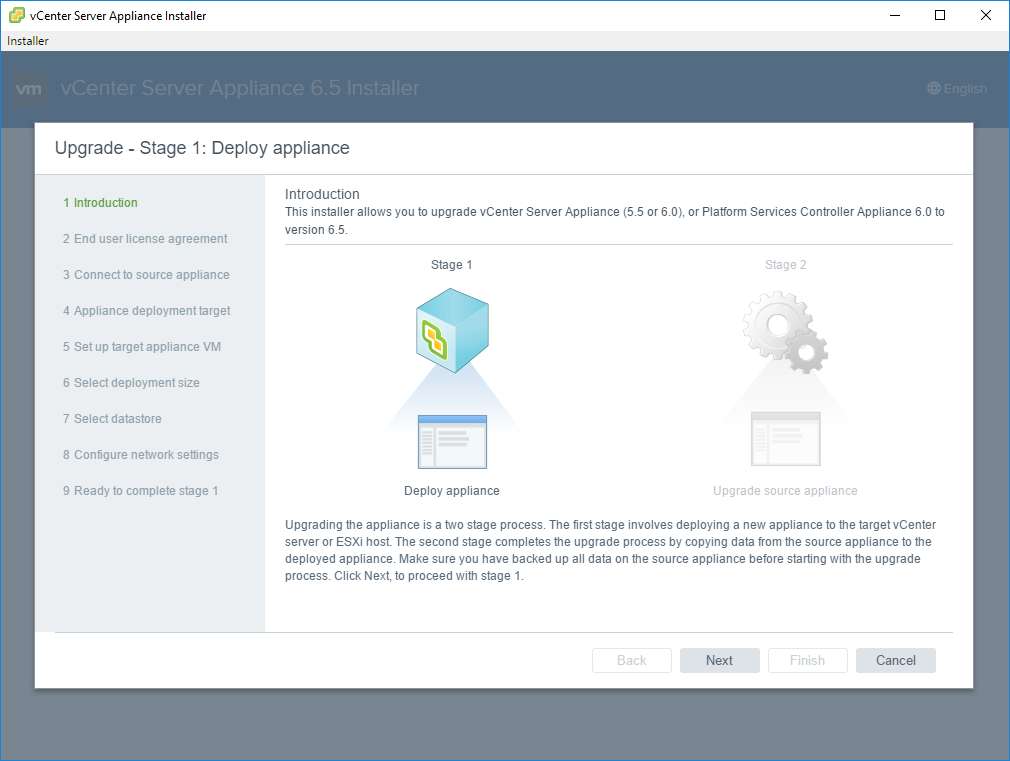Image resolution: width=1010 pixels, height=761 pixels.
Task: Select step 9 Ready to complete stage 1
Action: 140,491
